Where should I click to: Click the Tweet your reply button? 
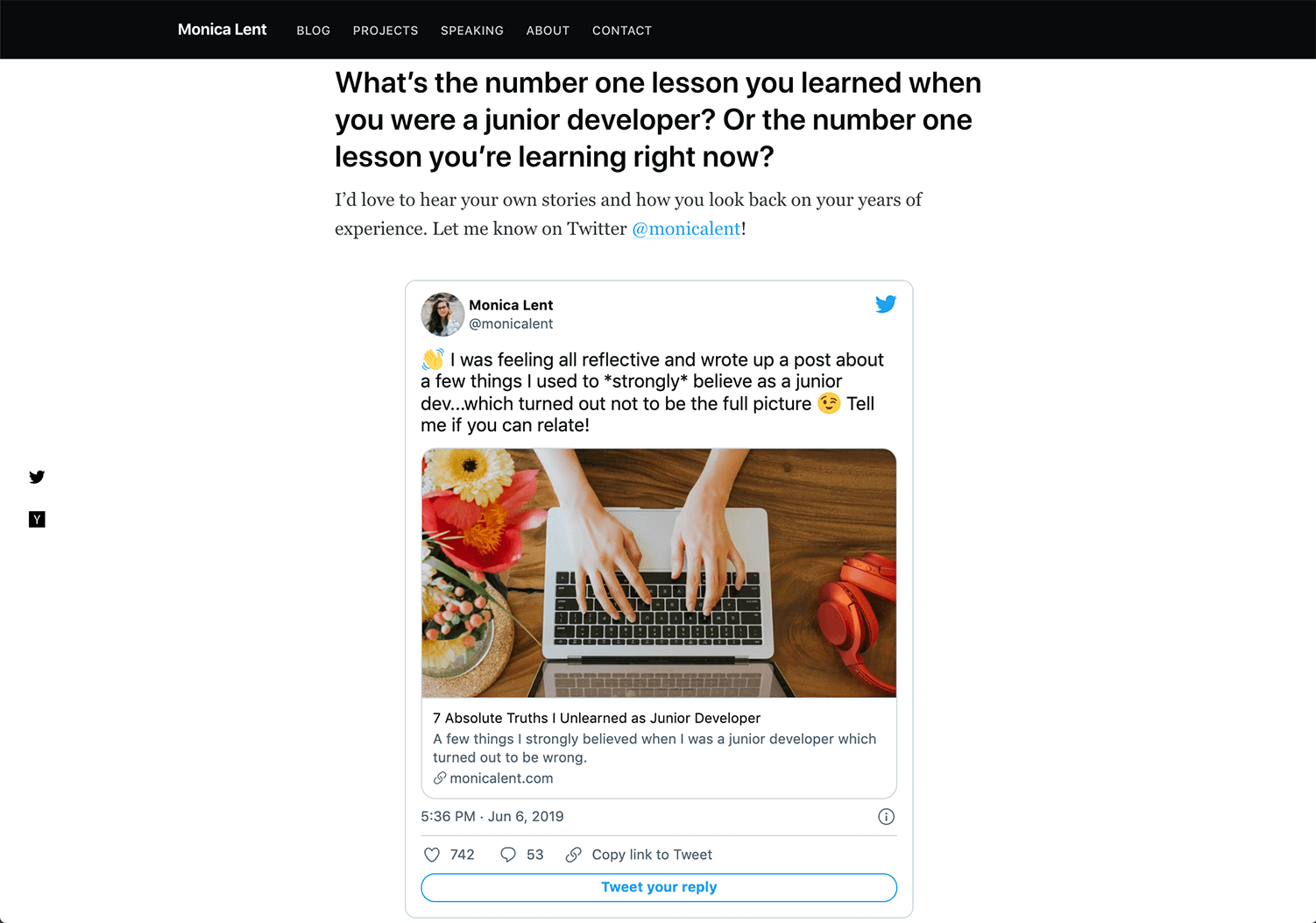coord(659,887)
